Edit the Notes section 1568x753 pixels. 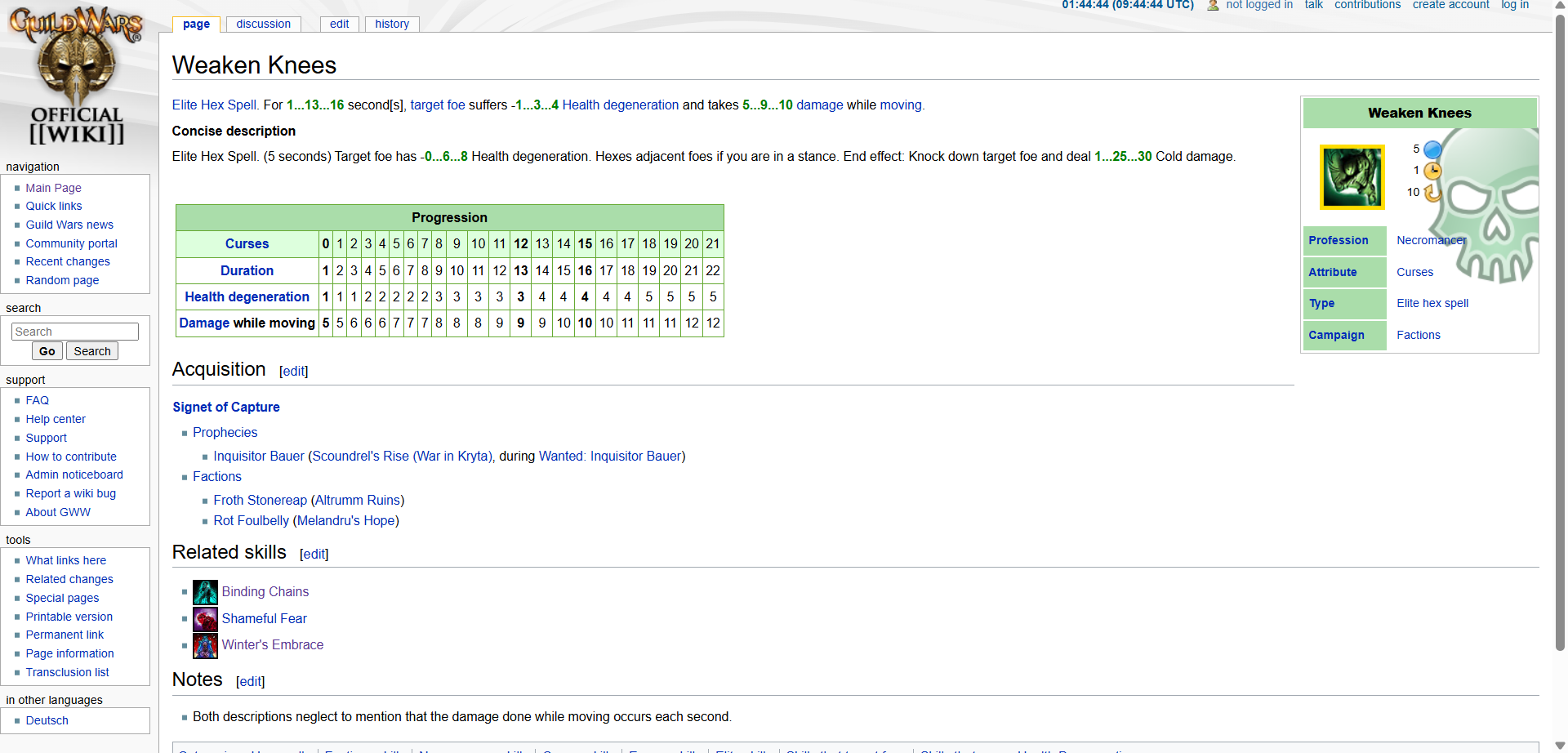(250, 682)
